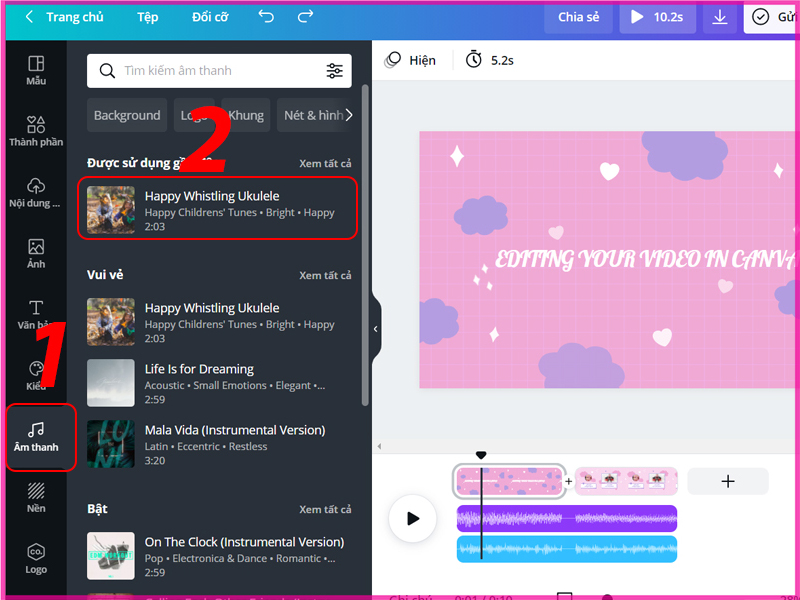Redo the last action
800x600 pixels.
[x=305, y=17]
